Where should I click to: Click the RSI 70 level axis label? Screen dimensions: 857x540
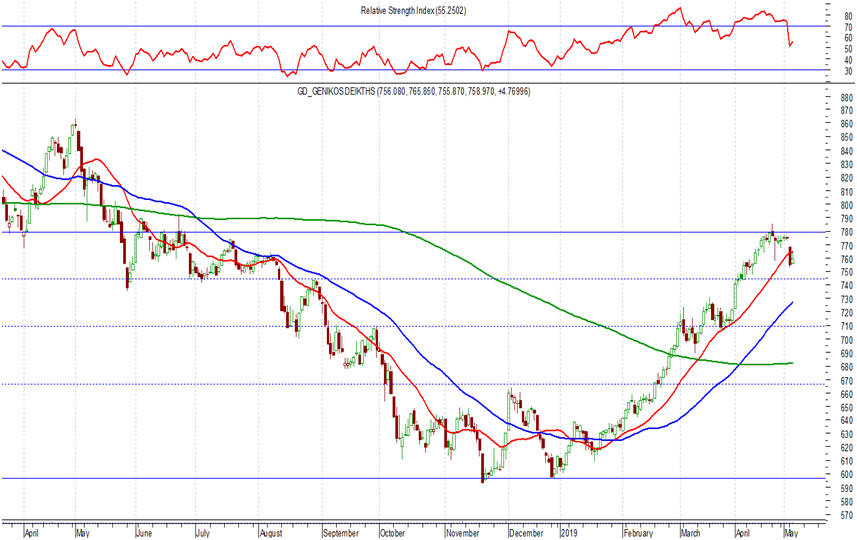click(x=848, y=27)
